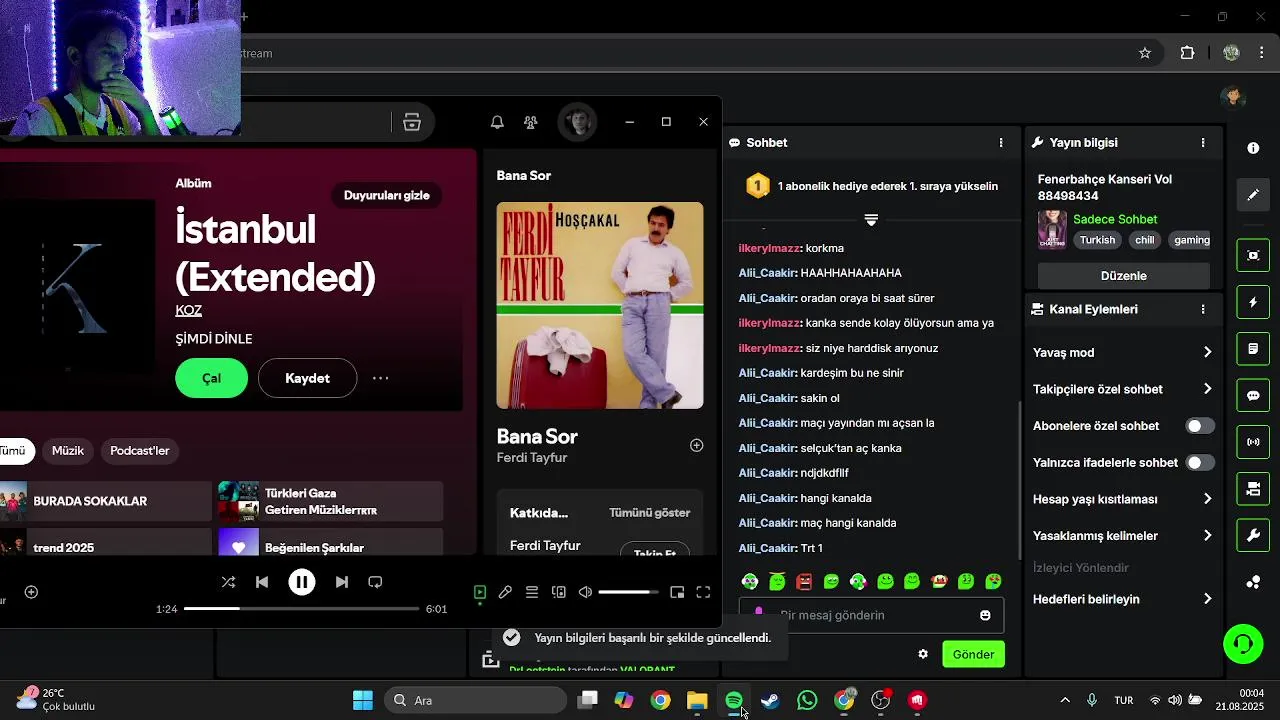Skip to previous track in Spotify

tap(262, 582)
